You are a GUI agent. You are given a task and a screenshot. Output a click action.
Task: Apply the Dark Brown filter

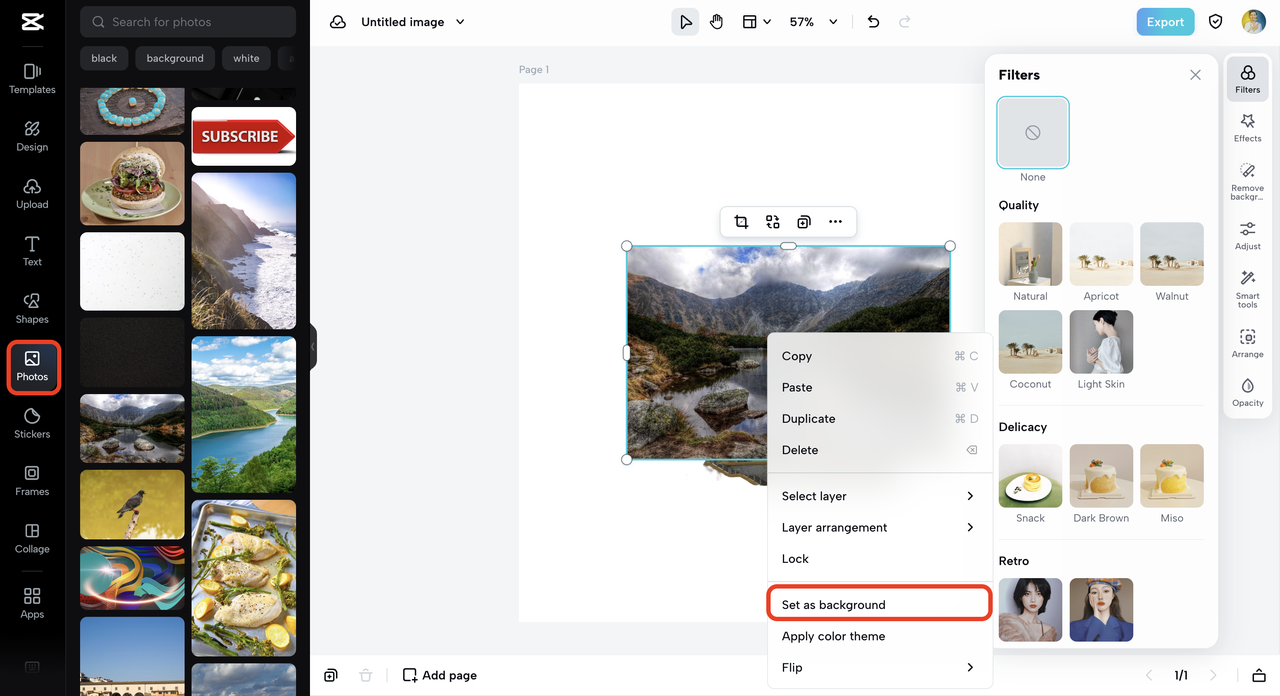point(1101,476)
